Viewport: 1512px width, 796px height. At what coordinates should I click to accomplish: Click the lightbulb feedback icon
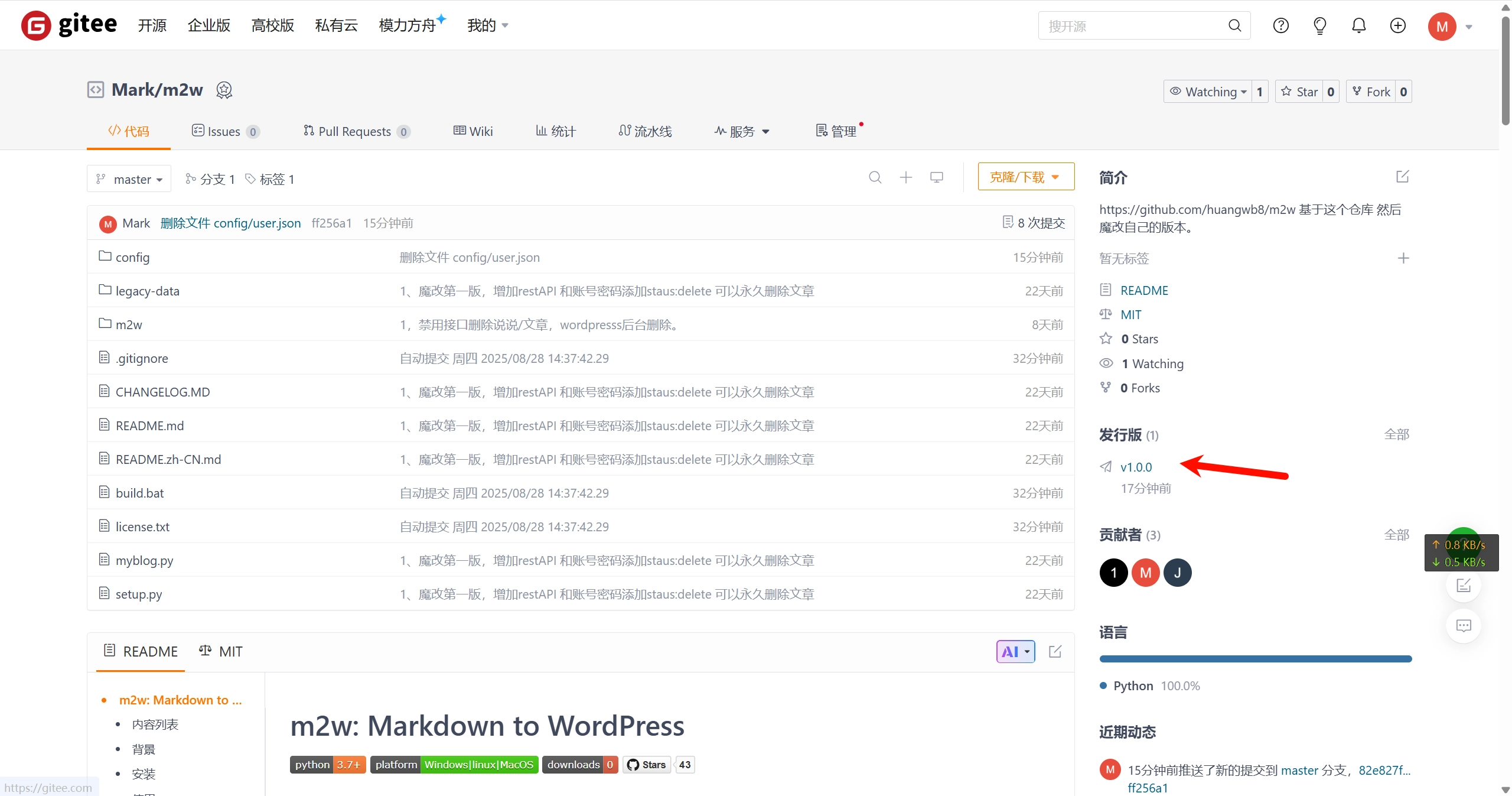pyautogui.click(x=1320, y=25)
